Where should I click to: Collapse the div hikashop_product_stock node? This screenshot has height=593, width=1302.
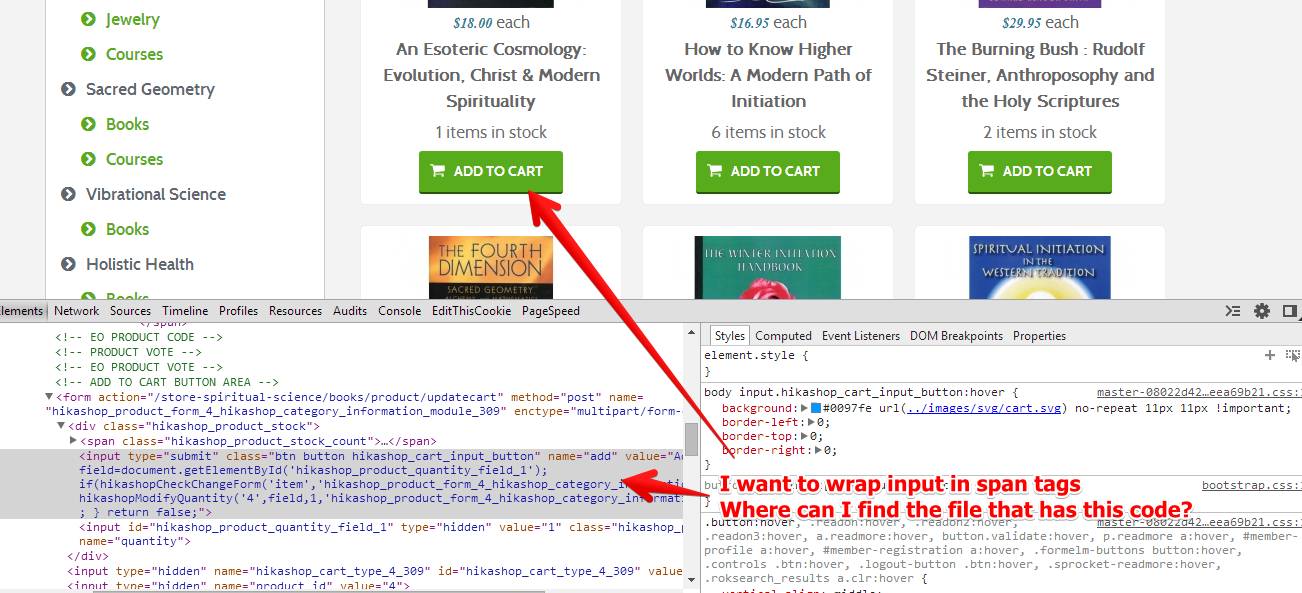pos(61,426)
